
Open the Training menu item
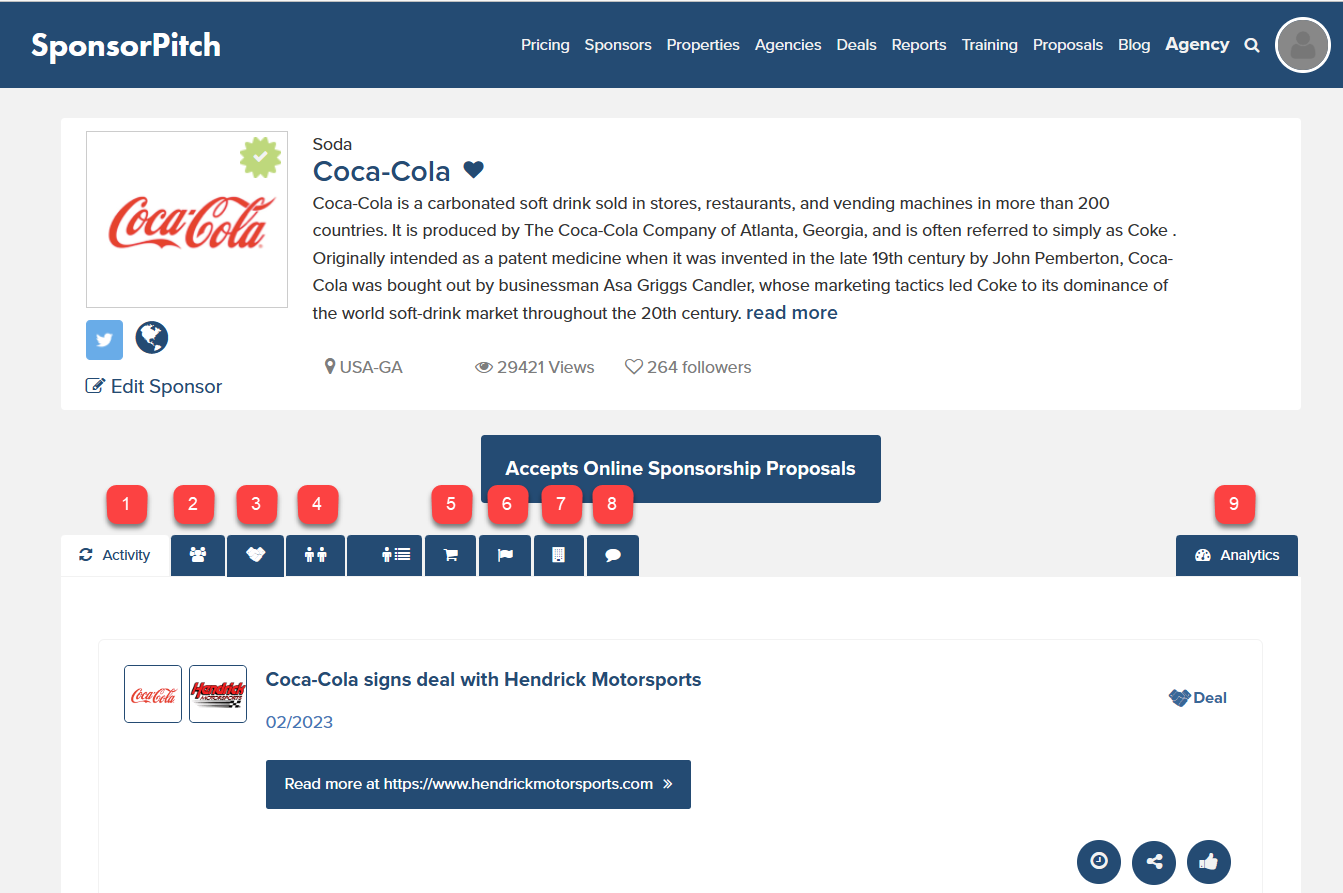point(990,45)
